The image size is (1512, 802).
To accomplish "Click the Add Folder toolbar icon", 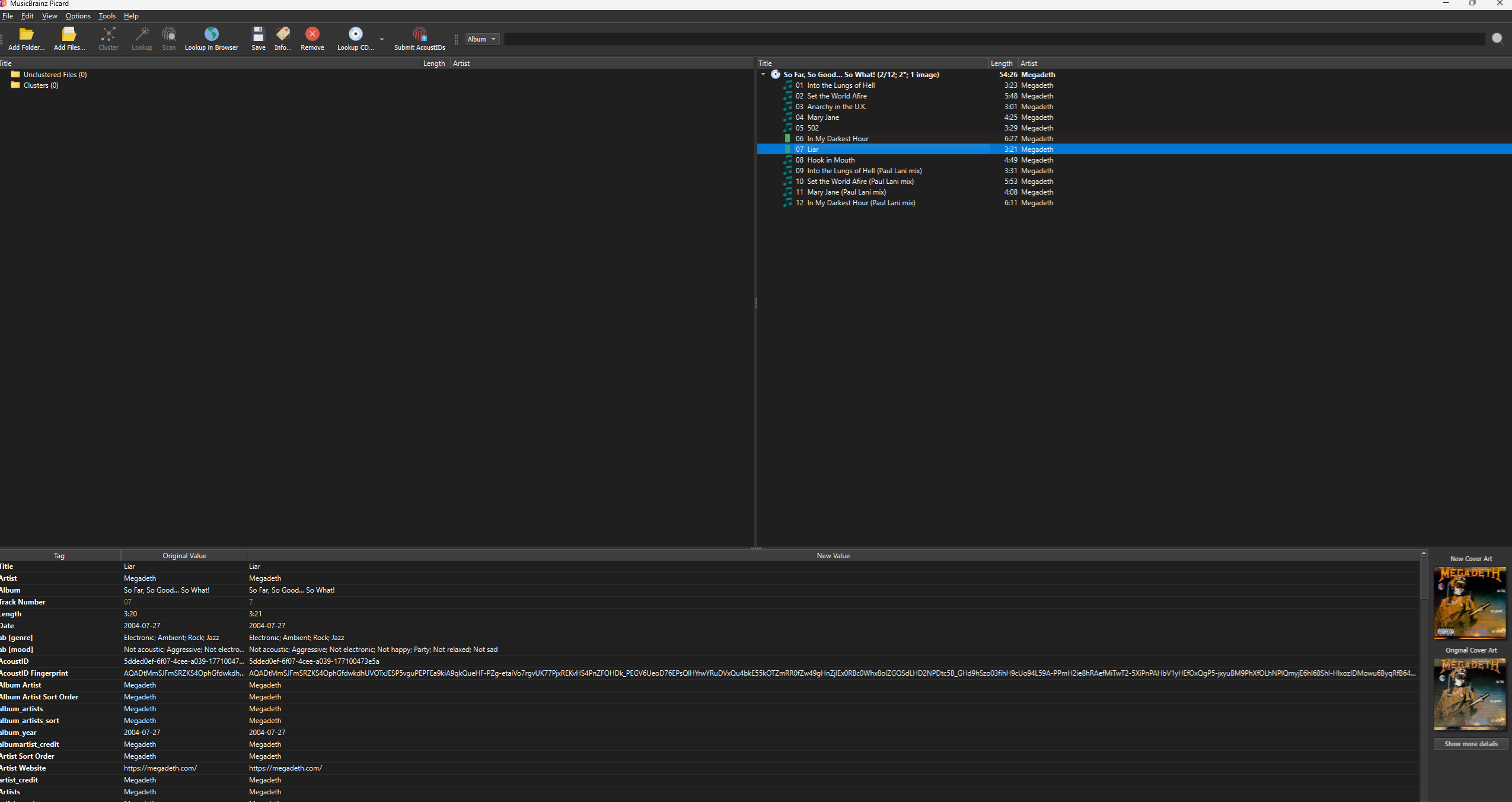I will 26,34.
